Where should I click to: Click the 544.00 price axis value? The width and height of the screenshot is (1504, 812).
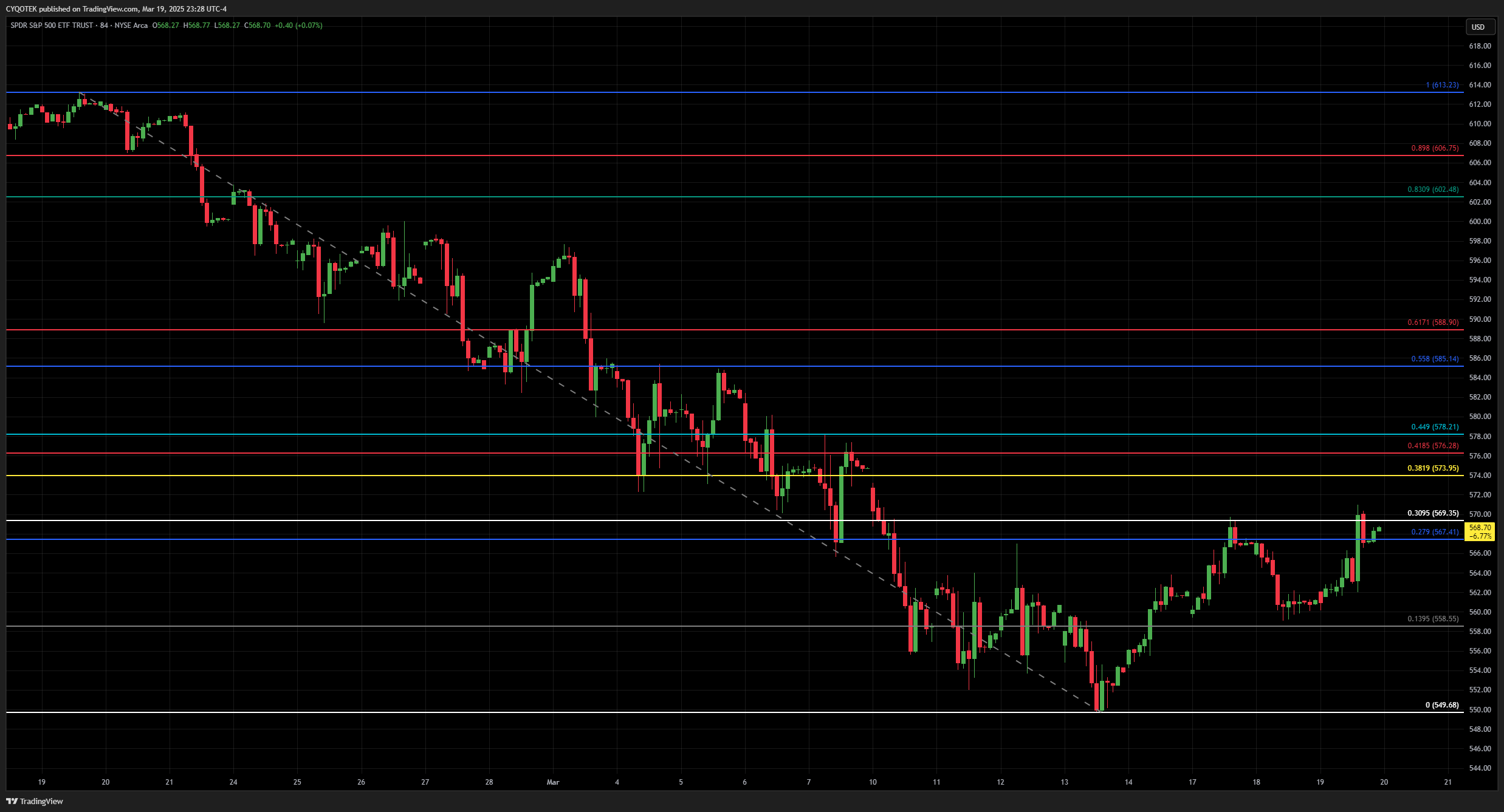(1480, 768)
